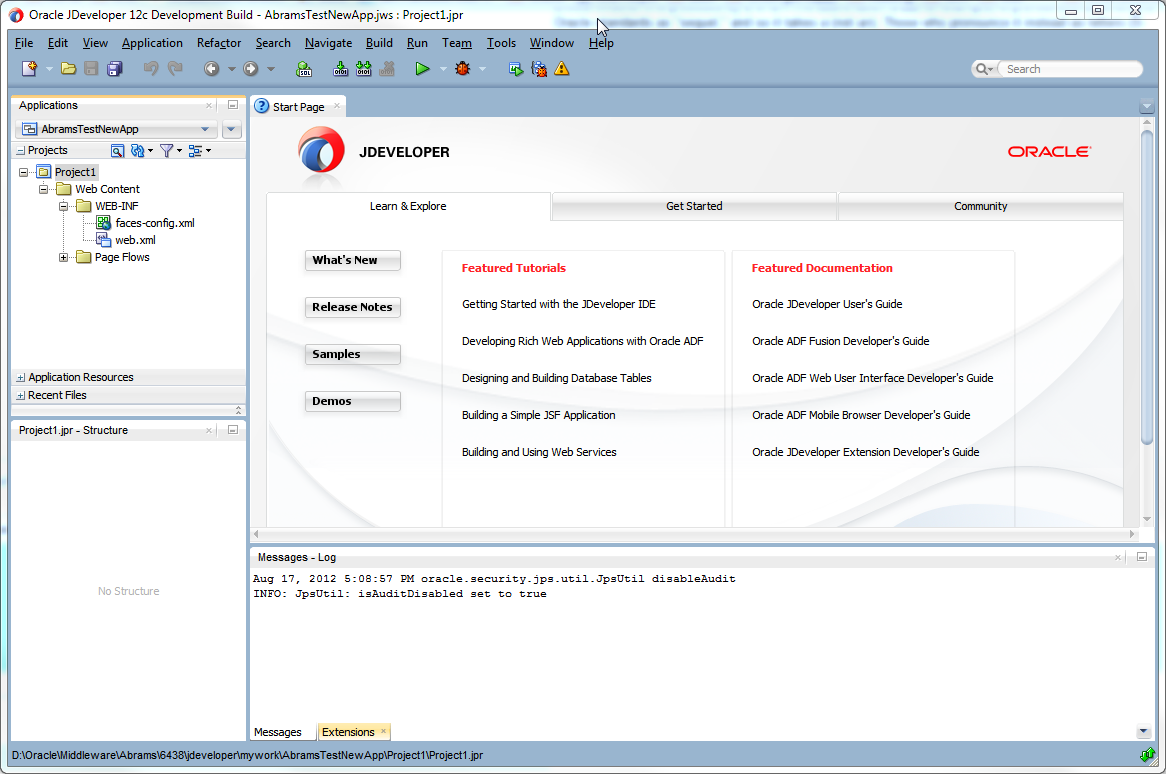Click the green Run arrow icon
This screenshot has width=1166, height=774.
[x=422, y=69]
